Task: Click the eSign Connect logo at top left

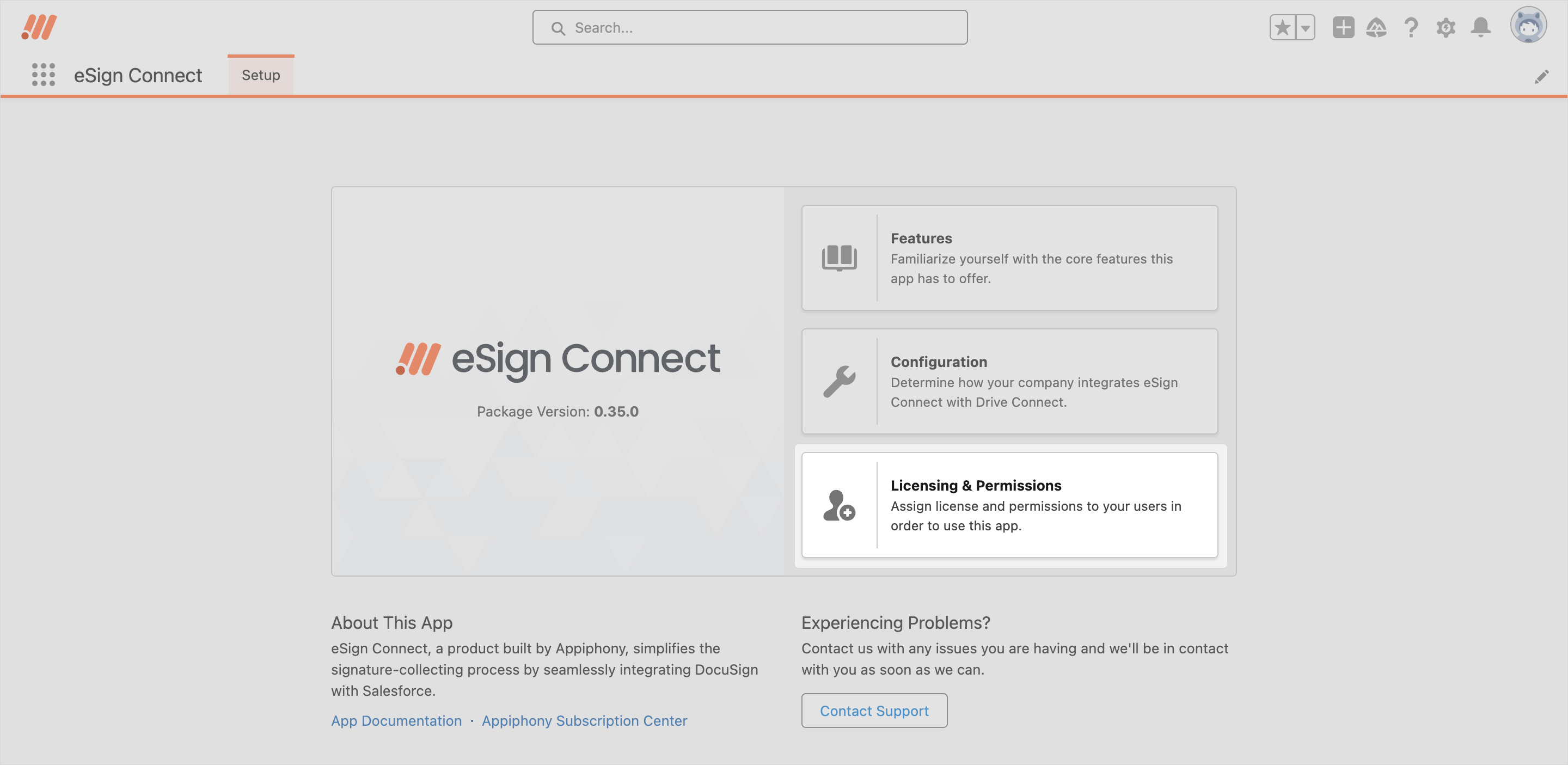Action: pyautogui.click(x=39, y=27)
